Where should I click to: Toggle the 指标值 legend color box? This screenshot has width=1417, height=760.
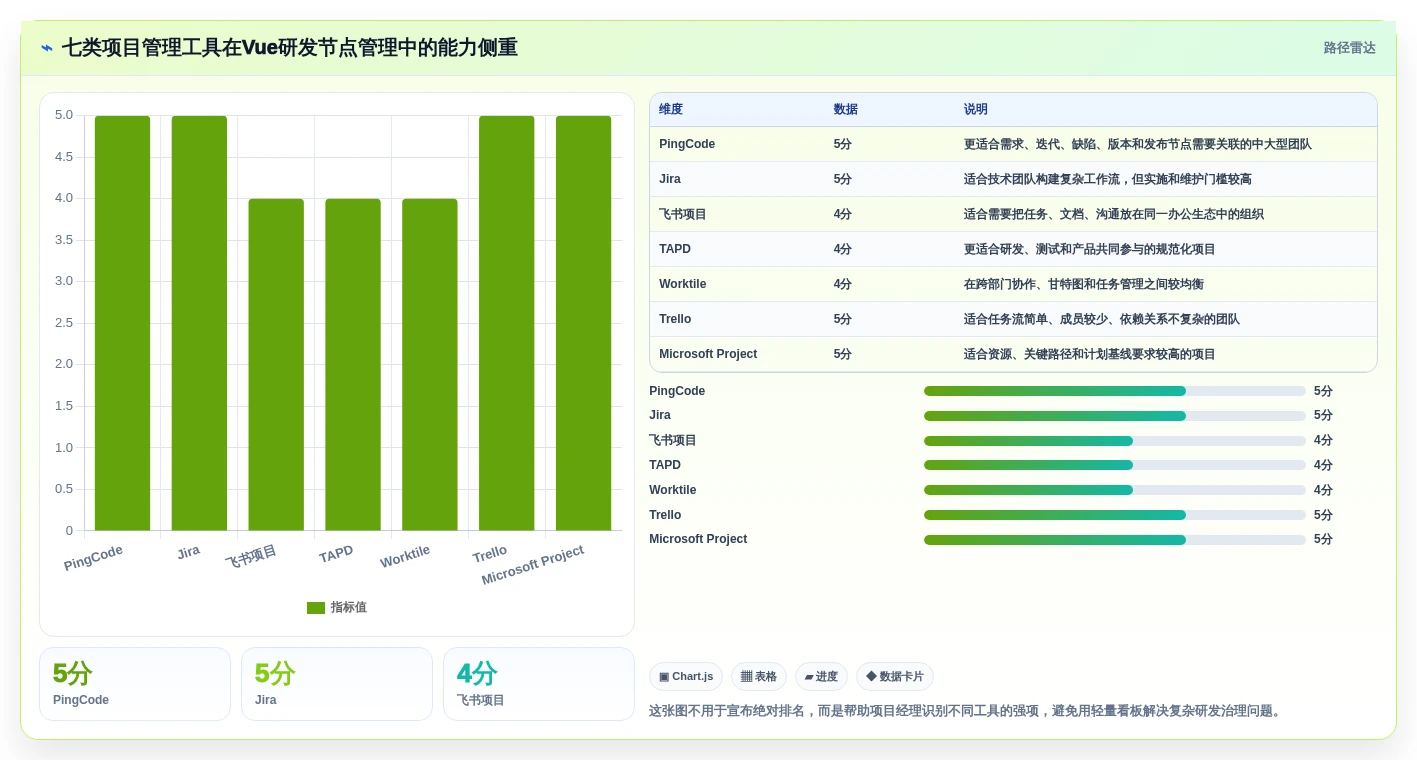316,608
